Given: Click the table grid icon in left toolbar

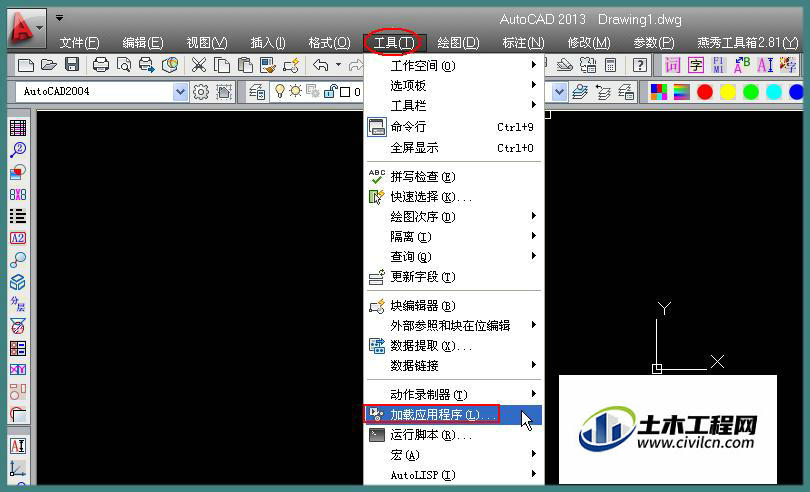Looking at the screenshot, I should (18, 128).
